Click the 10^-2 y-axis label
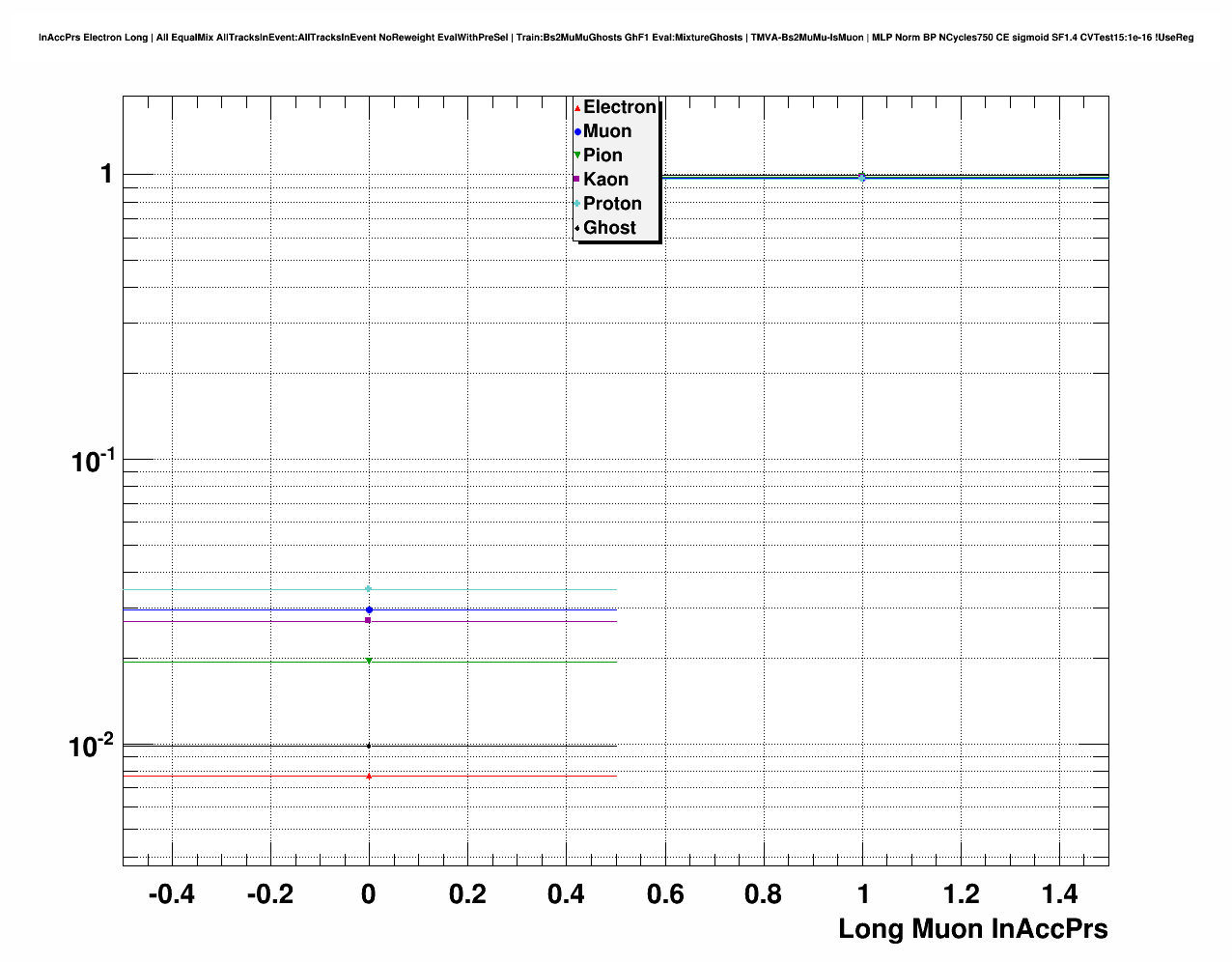The height and width of the screenshot is (962, 1232). tap(93, 746)
